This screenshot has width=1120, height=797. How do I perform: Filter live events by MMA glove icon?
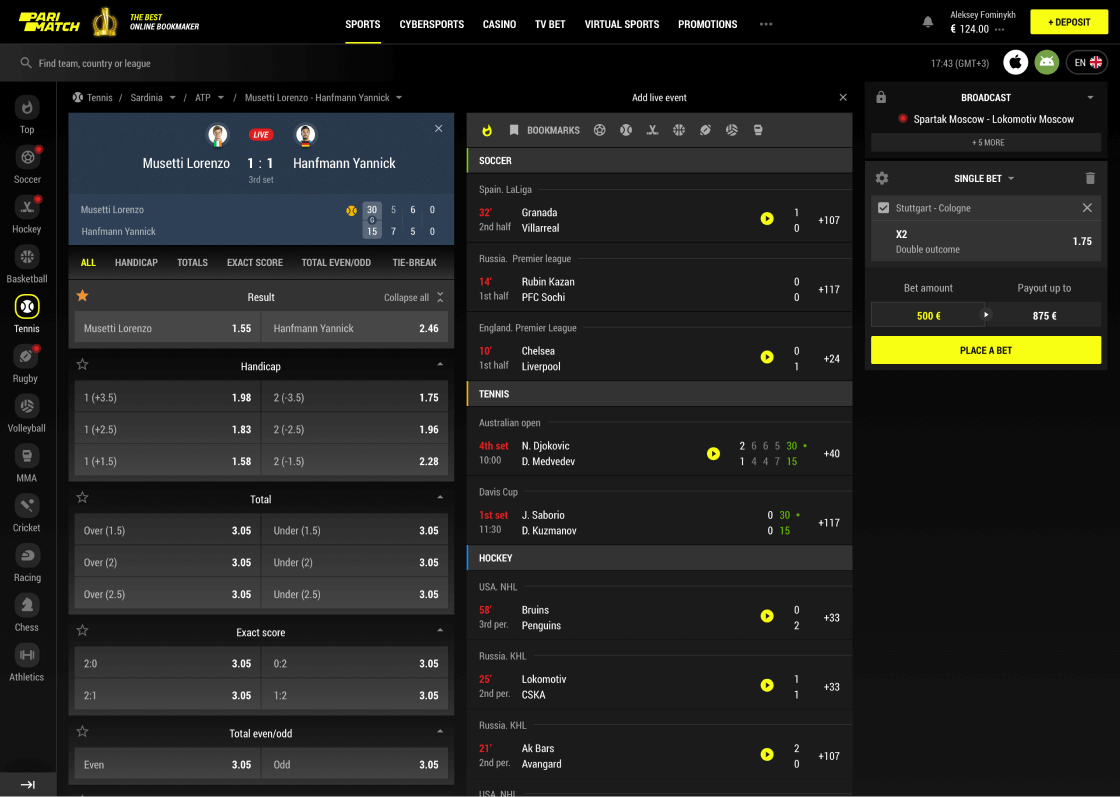coord(758,130)
